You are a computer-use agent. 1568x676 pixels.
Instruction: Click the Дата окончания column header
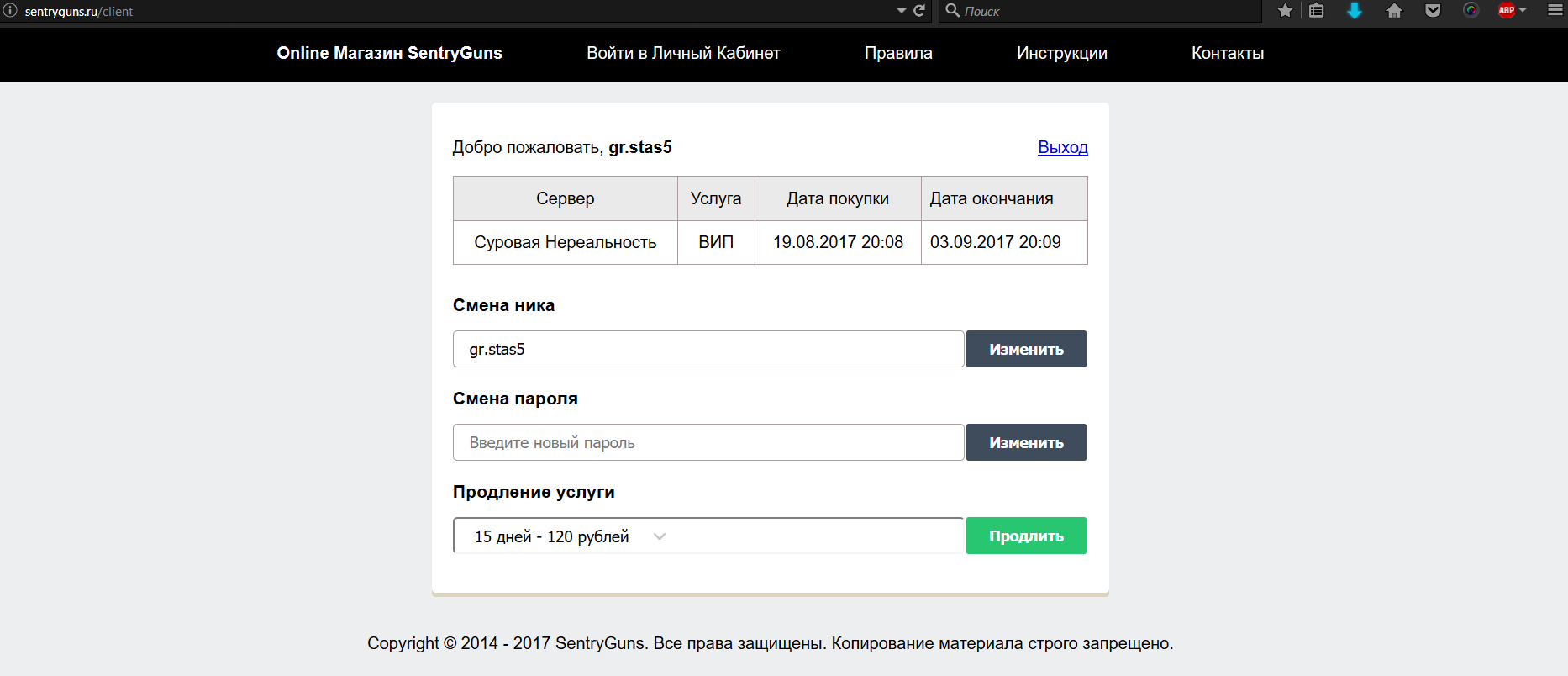point(1004,198)
